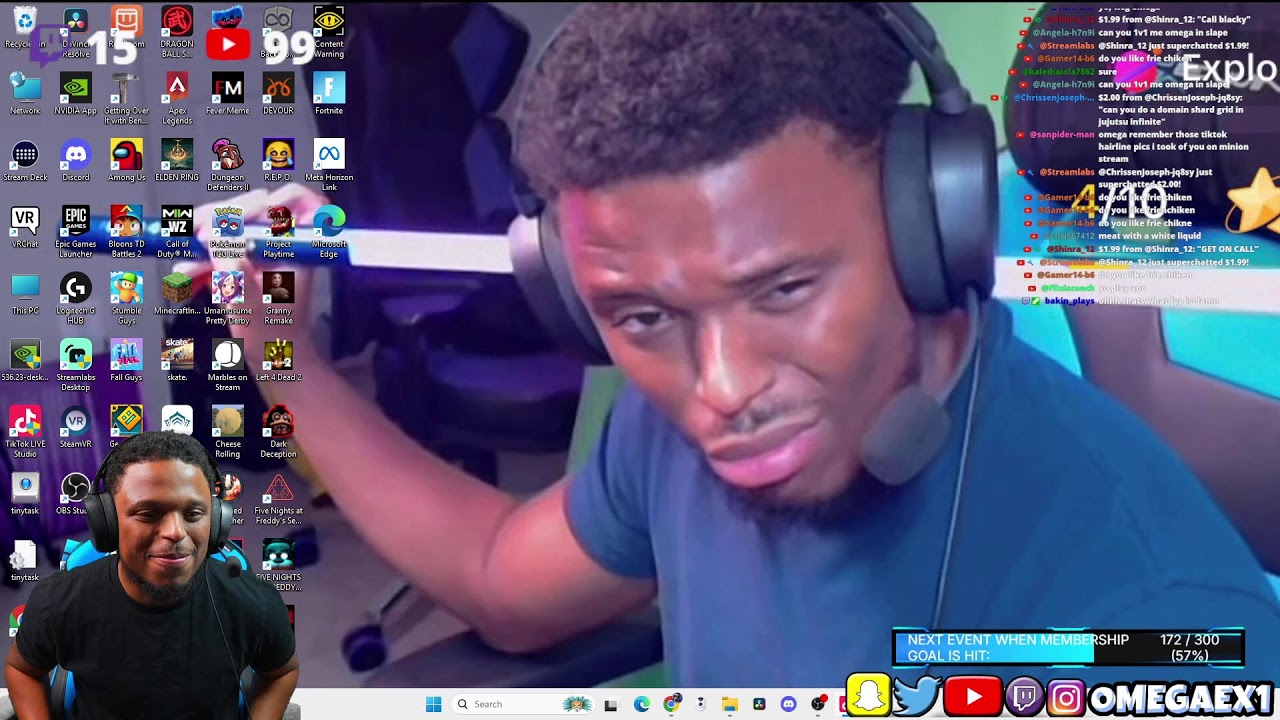Launch Left 4 Dead 2 shortcut
The width and height of the screenshot is (1280, 720).
pyautogui.click(x=278, y=361)
